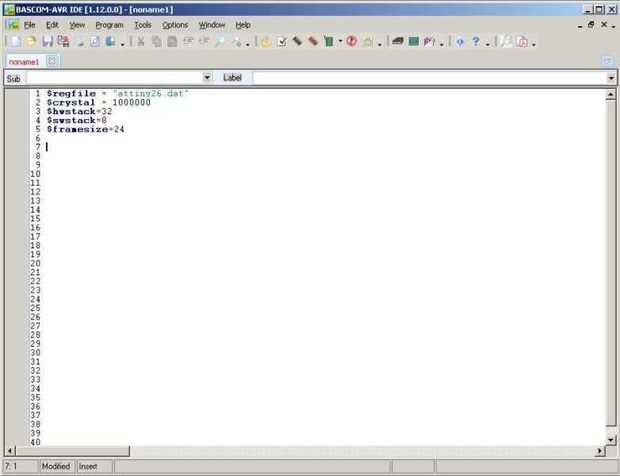Click the Modified status bar entry
Screen dimensions: 620x476
point(56,467)
